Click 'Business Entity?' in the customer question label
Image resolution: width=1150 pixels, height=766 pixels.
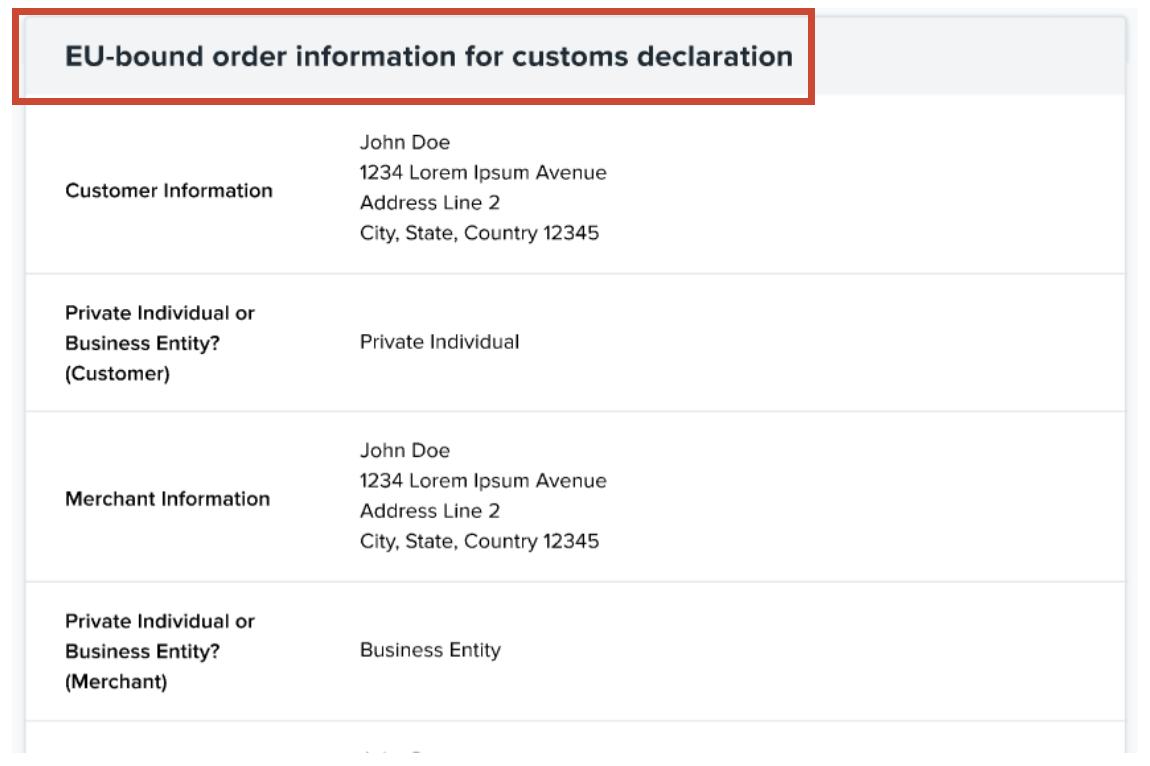click(x=142, y=343)
